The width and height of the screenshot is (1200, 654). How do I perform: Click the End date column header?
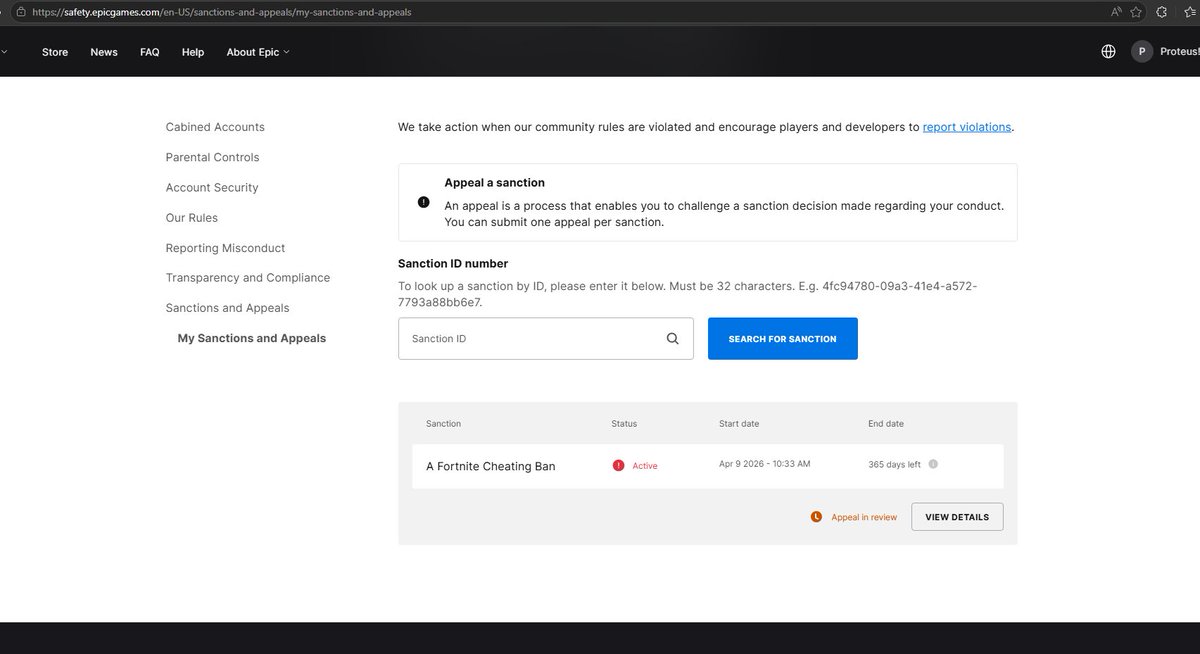886,424
